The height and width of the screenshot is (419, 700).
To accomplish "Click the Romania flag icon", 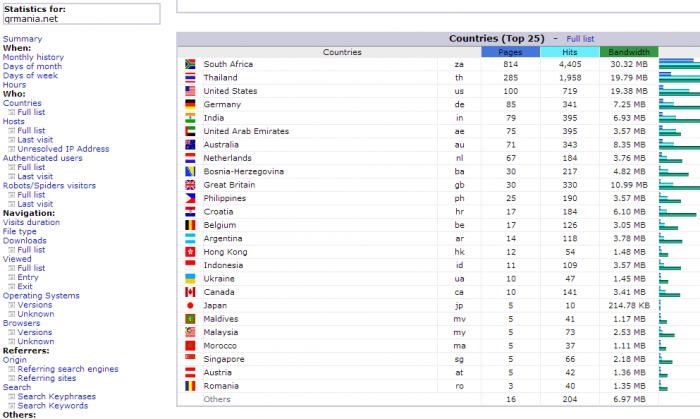I will [x=190, y=386].
